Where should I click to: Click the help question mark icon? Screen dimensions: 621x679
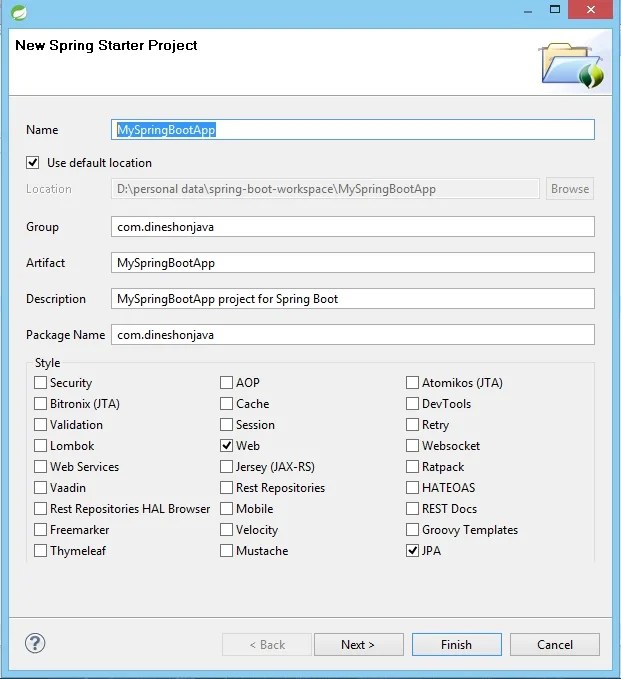click(35, 643)
